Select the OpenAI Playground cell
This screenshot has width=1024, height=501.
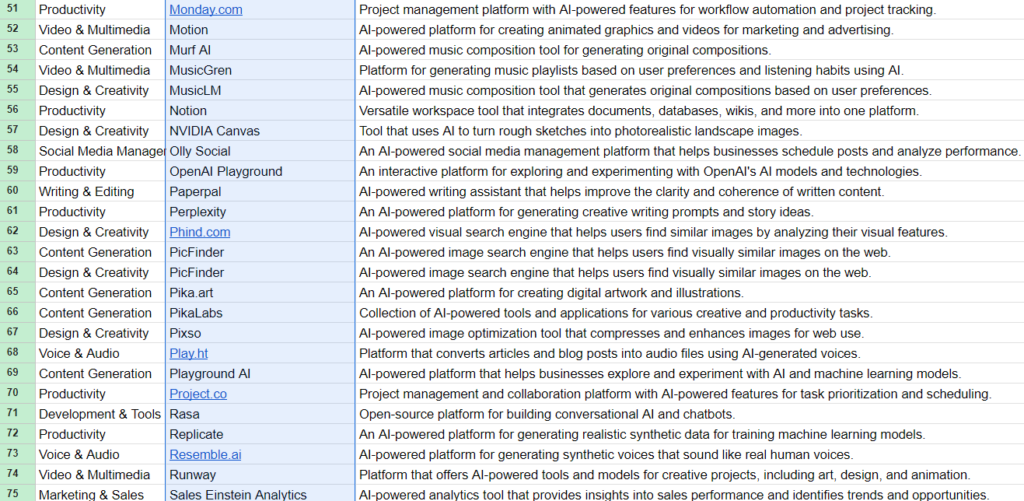coord(261,172)
